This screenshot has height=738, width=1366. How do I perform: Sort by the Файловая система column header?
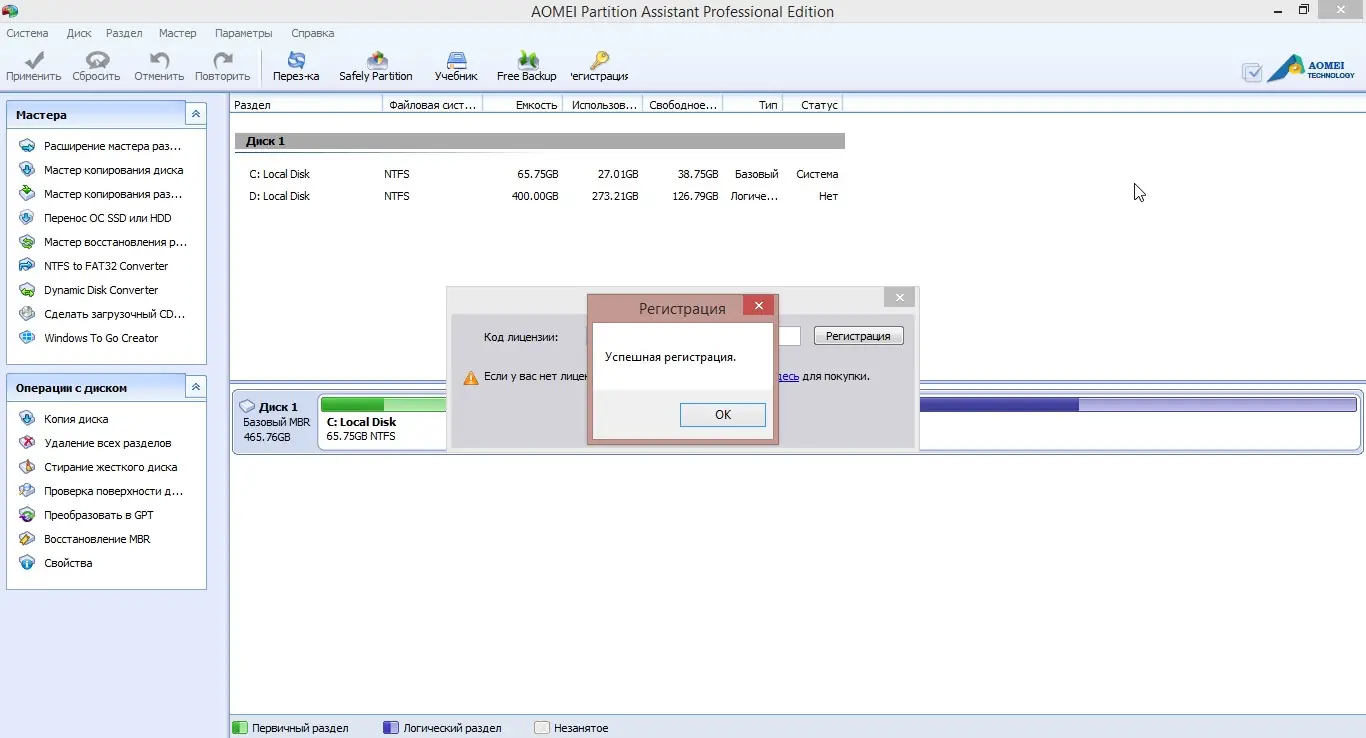click(x=432, y=105)
